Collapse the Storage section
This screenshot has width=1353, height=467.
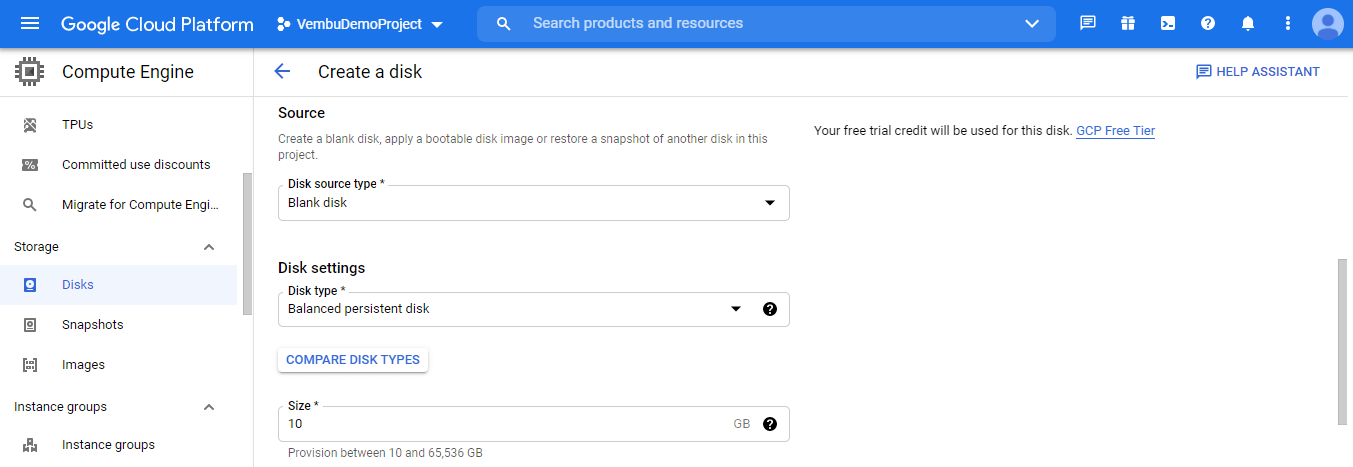[209, 247]
